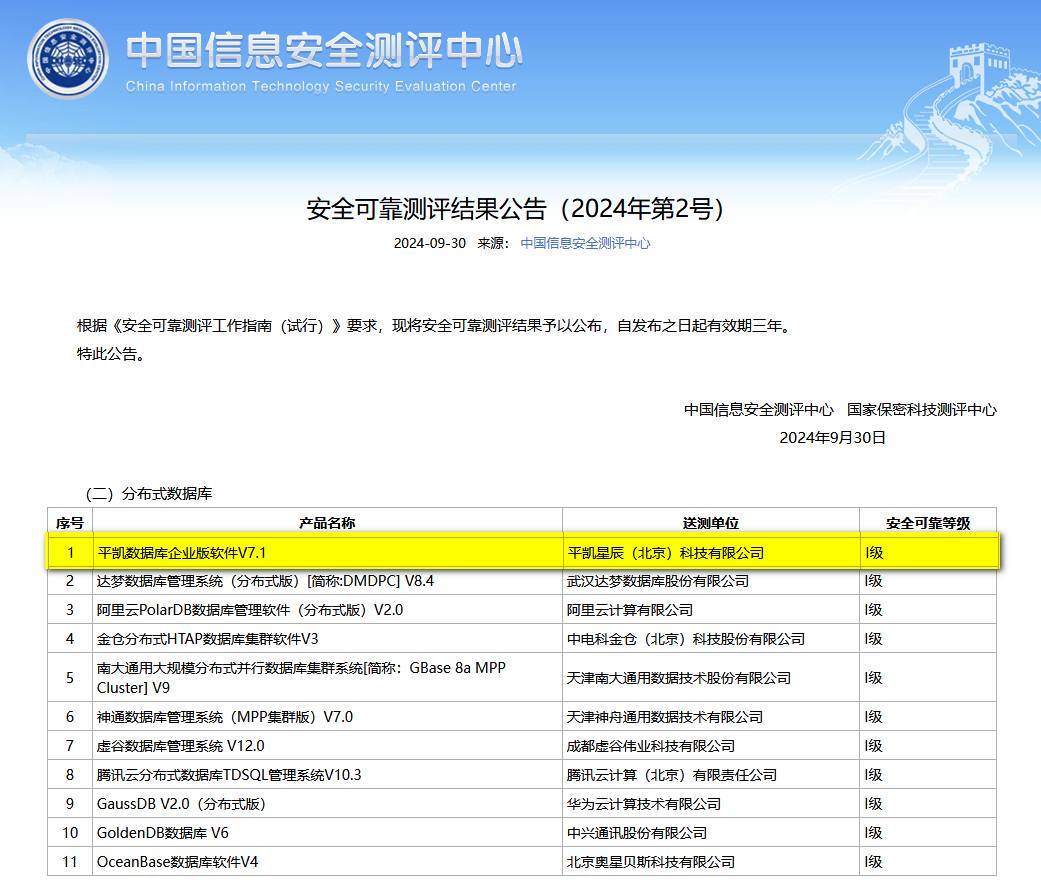Select the TDSQL管理系统V10.3 product cell
This screenshot has height=892, width=1041.
tap(327, 775)
